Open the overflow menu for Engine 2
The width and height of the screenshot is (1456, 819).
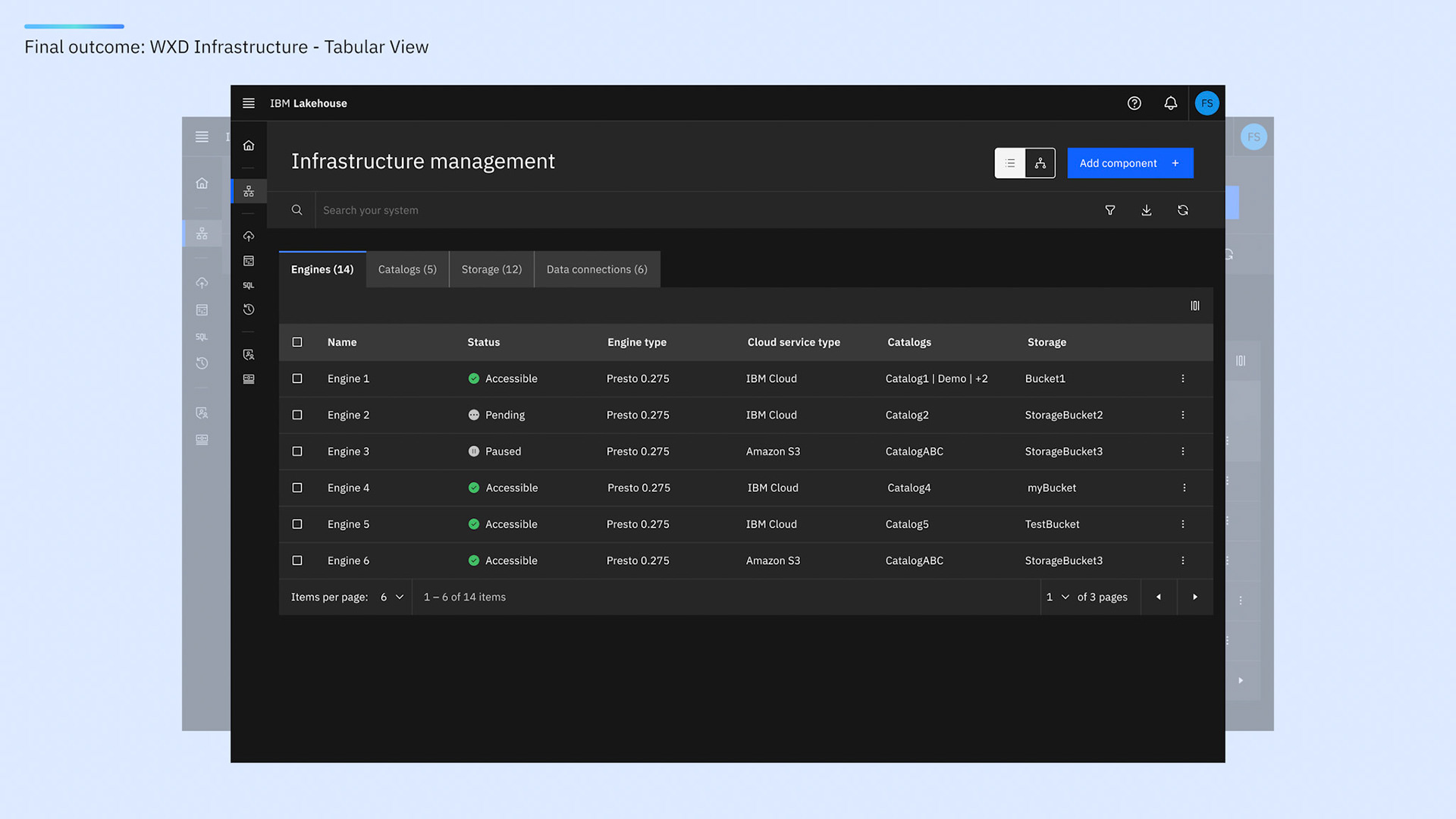point(1182,415)
